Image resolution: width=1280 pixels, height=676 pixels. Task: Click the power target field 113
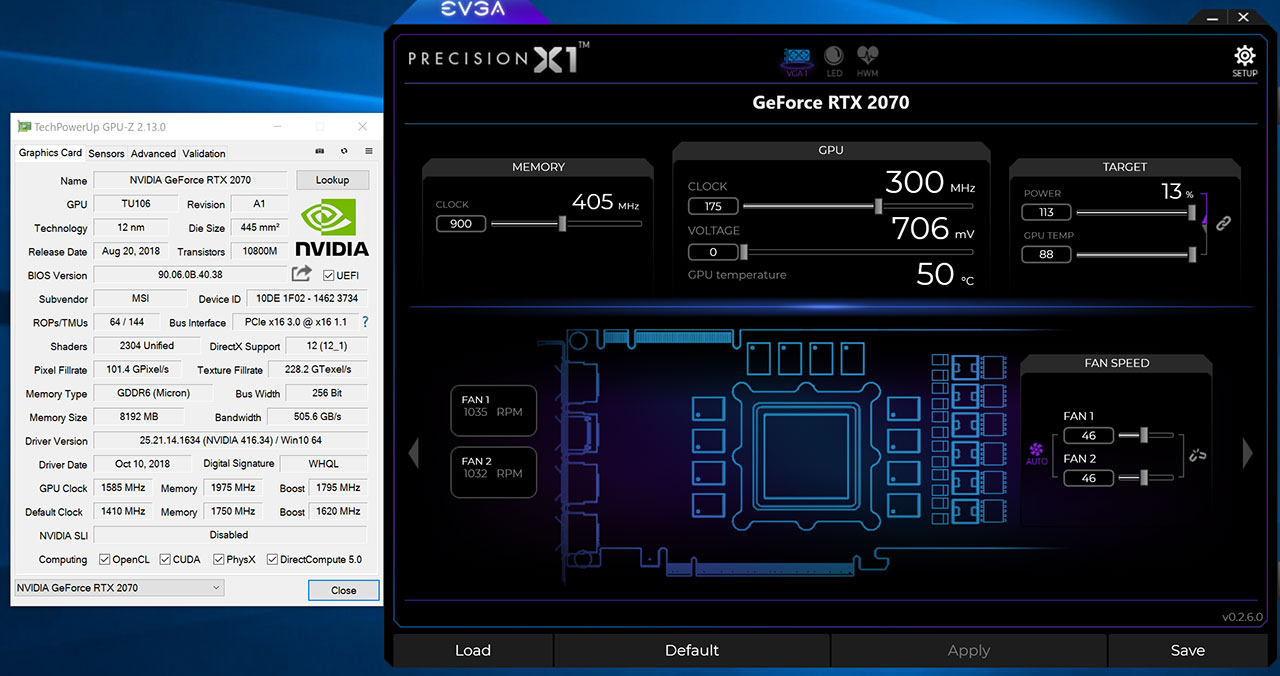click(x=1046, y=212)
